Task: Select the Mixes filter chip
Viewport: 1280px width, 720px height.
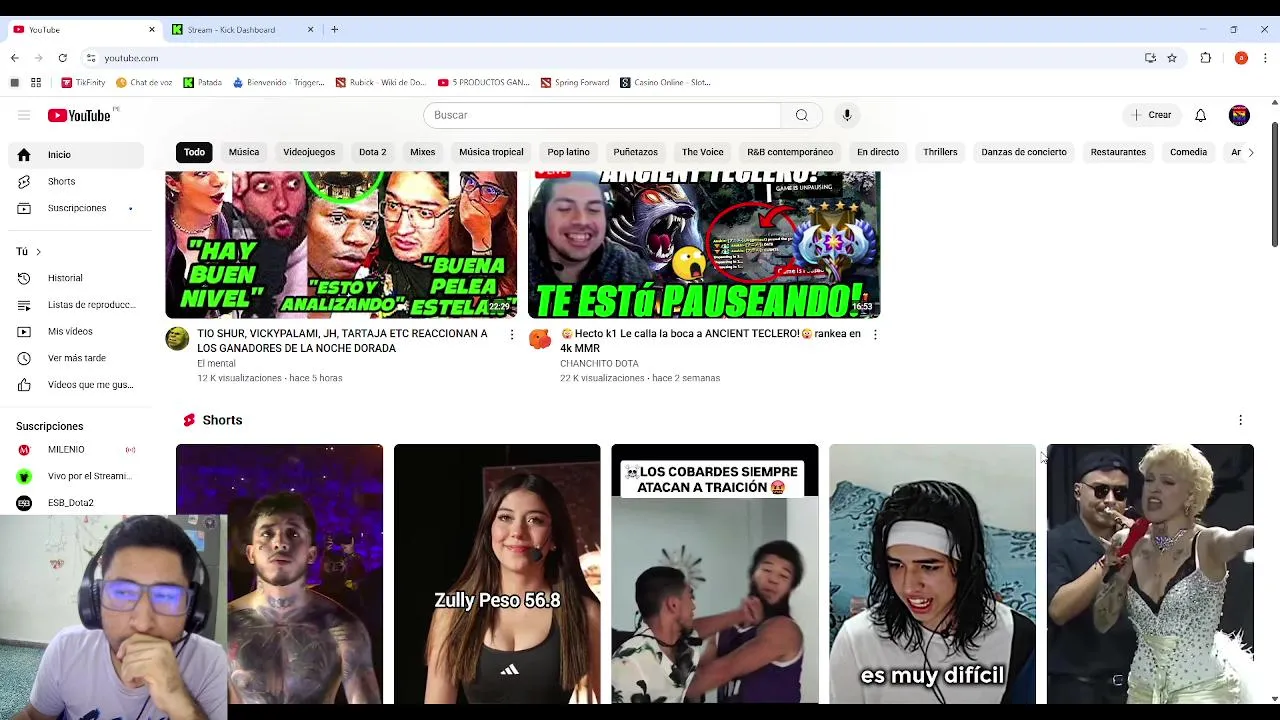Action: pyautogui.click(x=422, y=152)
